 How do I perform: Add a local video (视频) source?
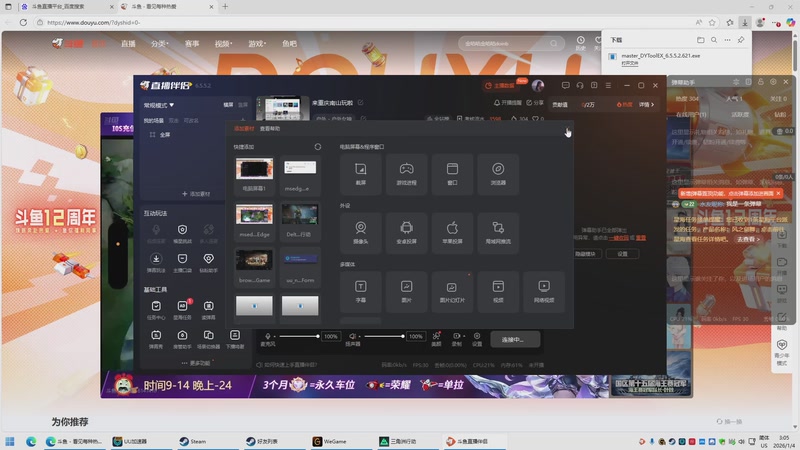[498, 291]
